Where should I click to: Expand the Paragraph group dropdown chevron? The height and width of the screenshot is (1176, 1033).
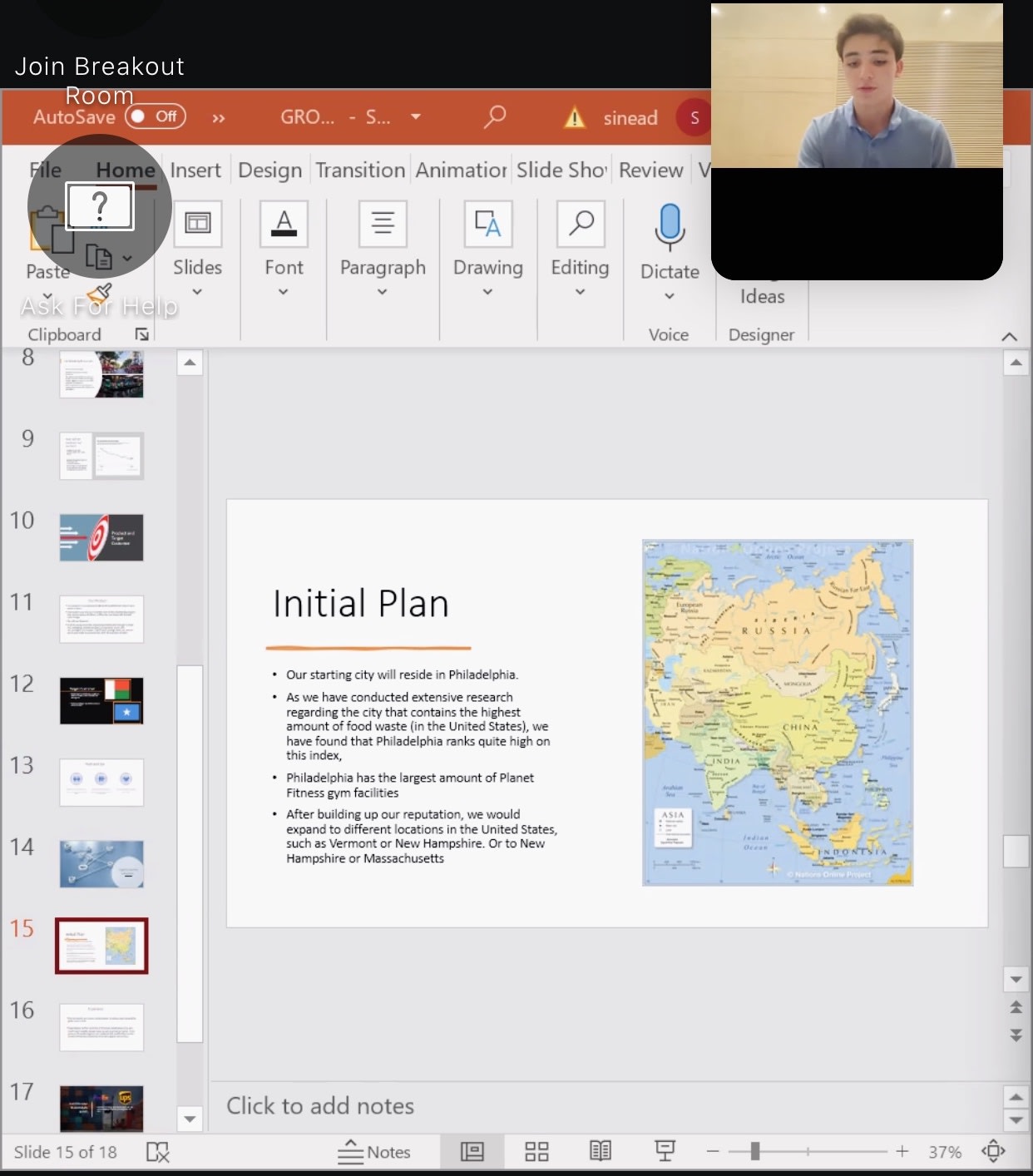click(x=382, y=292)
